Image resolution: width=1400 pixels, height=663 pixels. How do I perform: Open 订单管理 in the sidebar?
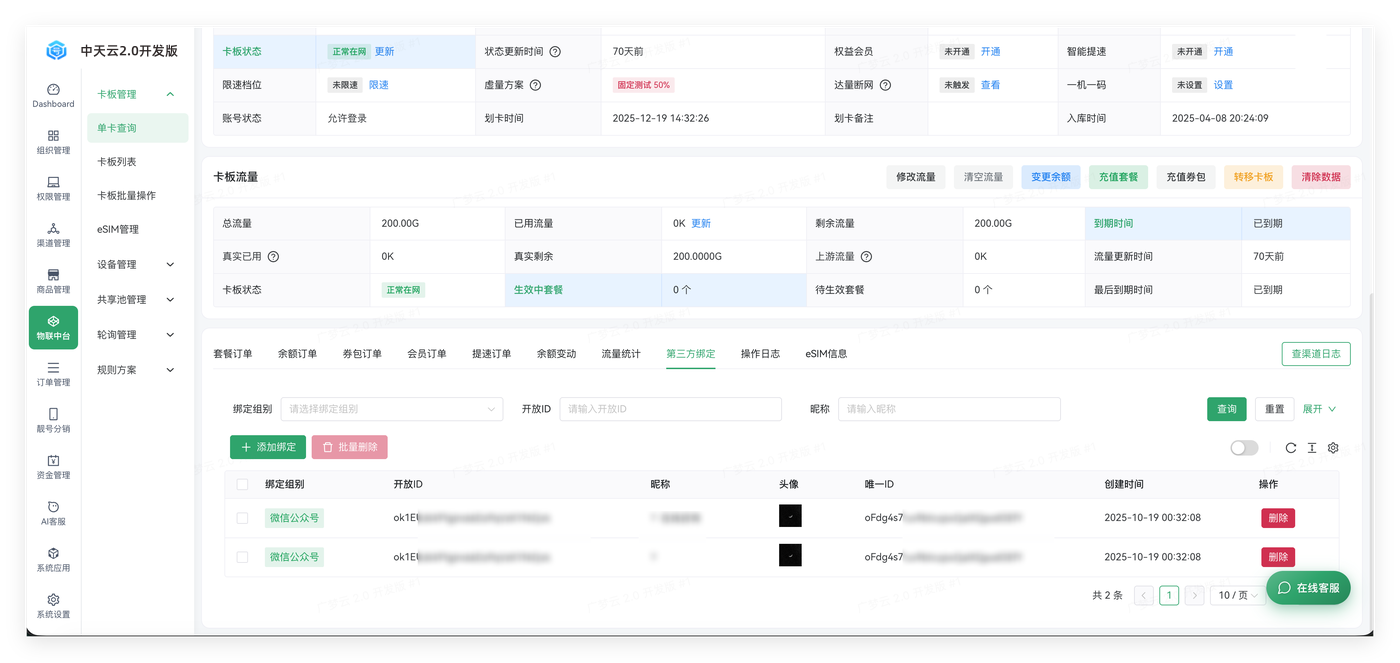point(53,374)
